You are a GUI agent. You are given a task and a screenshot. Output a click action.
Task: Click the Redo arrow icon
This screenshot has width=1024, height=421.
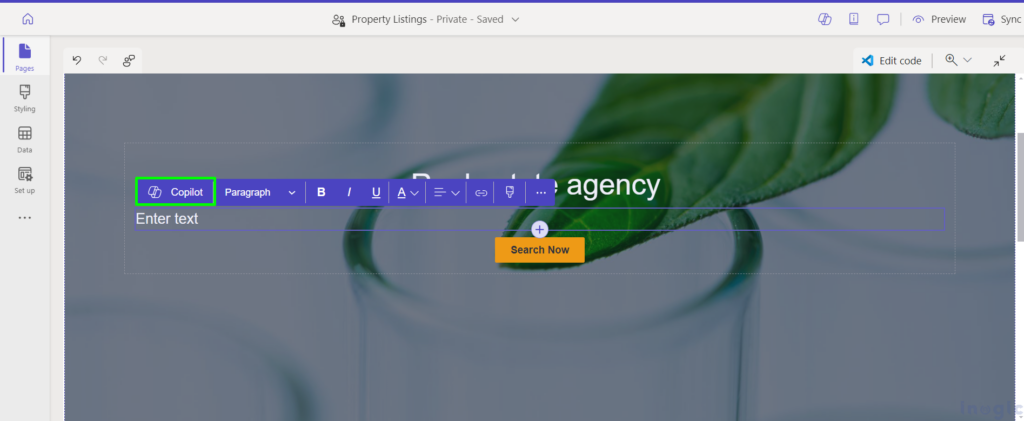tap(103, 61)
